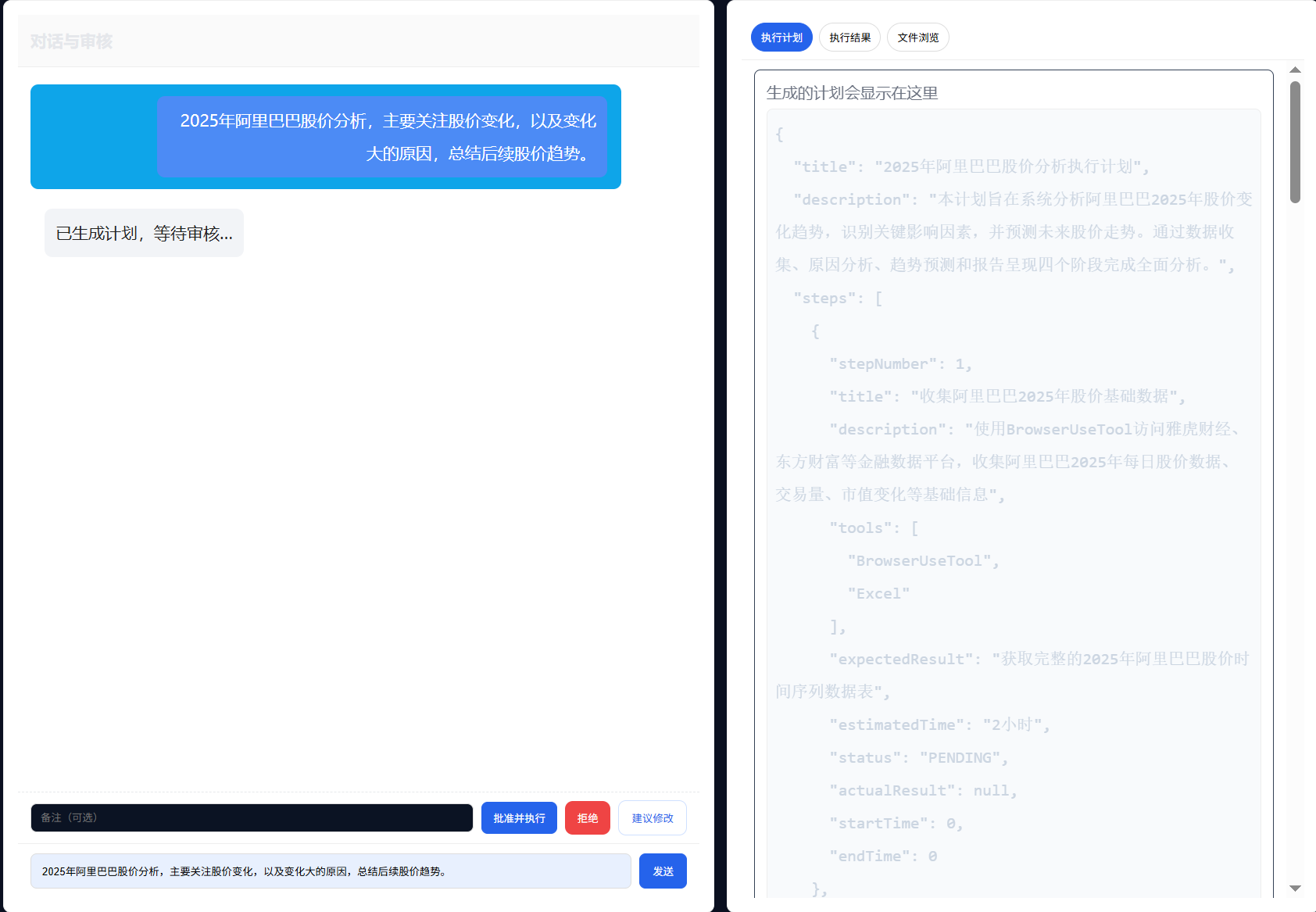Image resolution: width=1316 pixels, height=912 pixels.
Task: Click the "steps": [ line in plan
Action: (x=838, y=299)
